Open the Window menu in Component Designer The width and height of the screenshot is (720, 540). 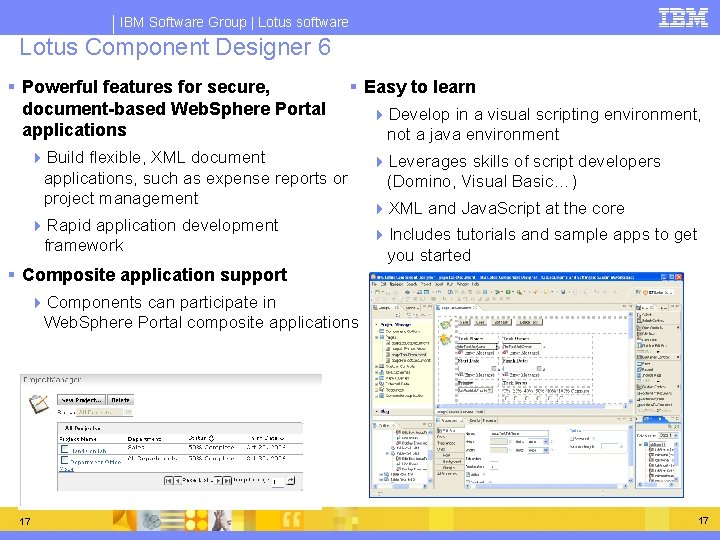coord(462,284)
